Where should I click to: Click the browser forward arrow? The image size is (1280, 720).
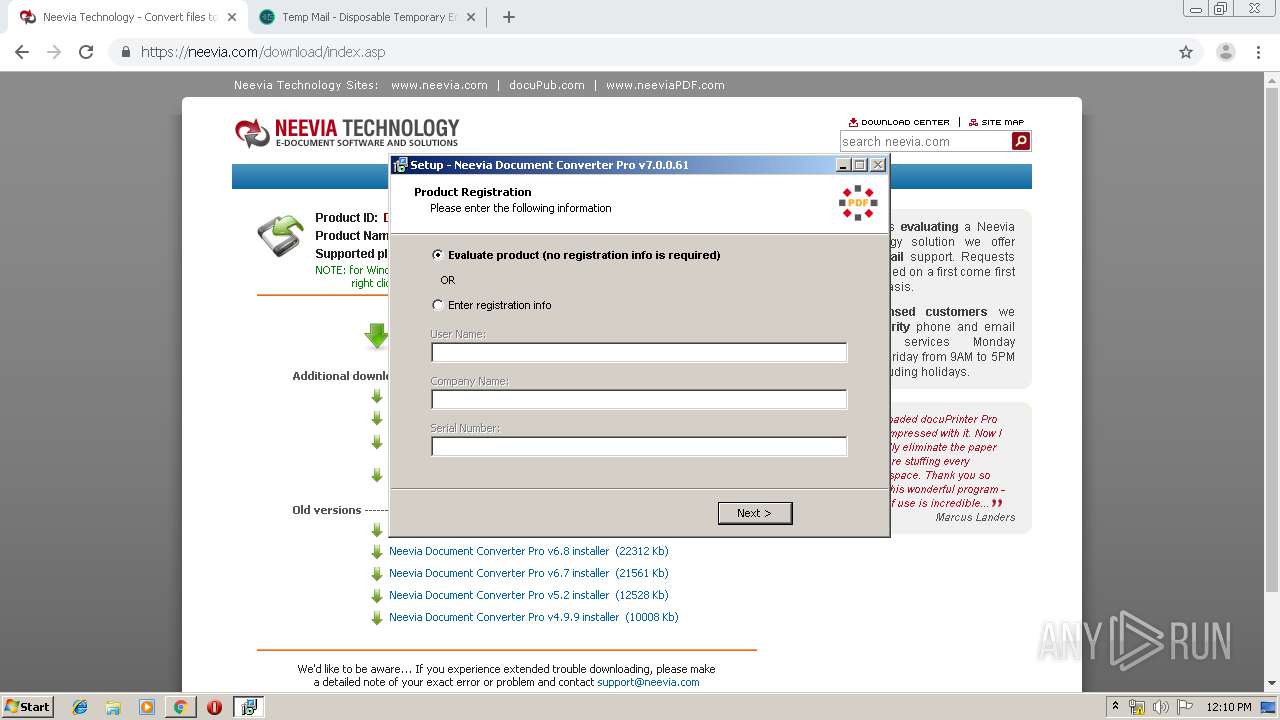coord(54,52)
